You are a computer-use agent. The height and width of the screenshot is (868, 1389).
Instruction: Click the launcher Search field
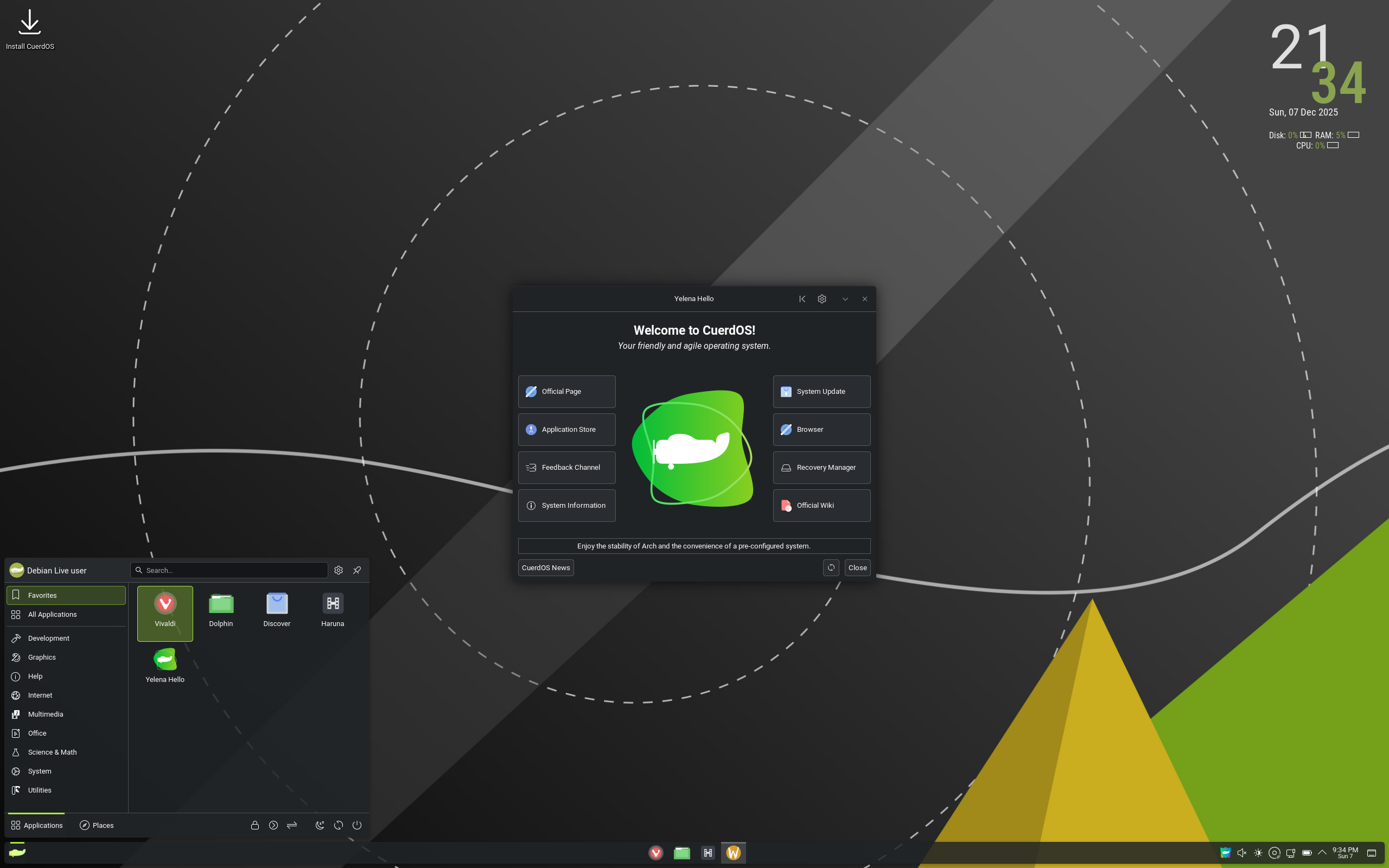point(229,570)
